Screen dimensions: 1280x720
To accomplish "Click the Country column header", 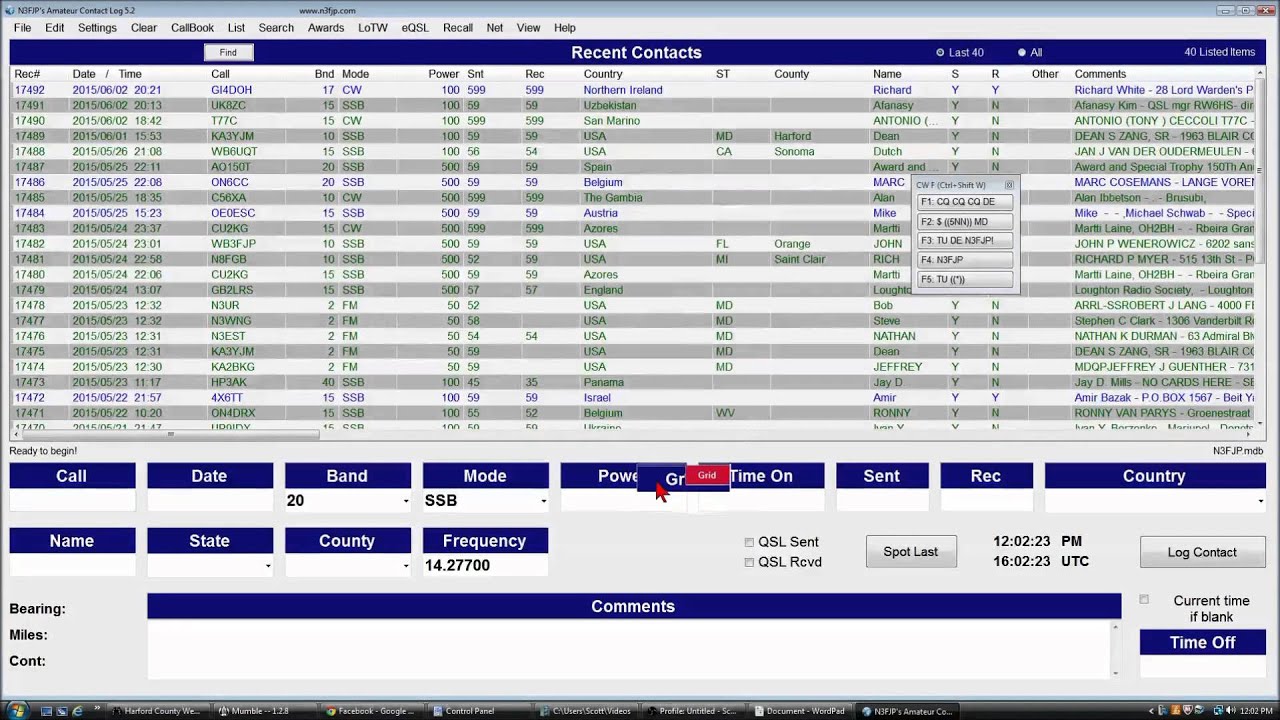I will click(x=603, y=74).
